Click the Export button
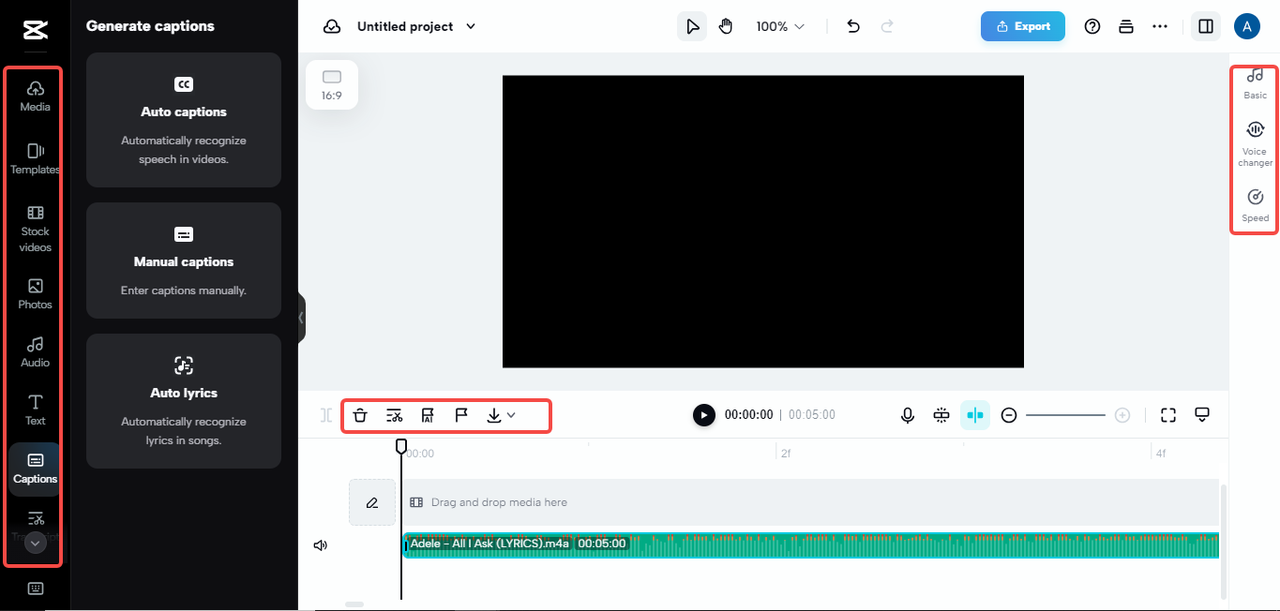Screen dimensions: 1280x611 click(x=1023, y=27)
